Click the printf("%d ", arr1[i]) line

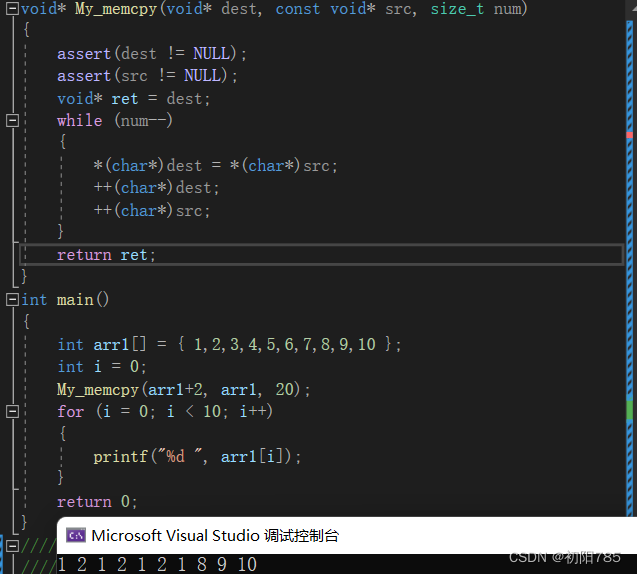[197, 457]
